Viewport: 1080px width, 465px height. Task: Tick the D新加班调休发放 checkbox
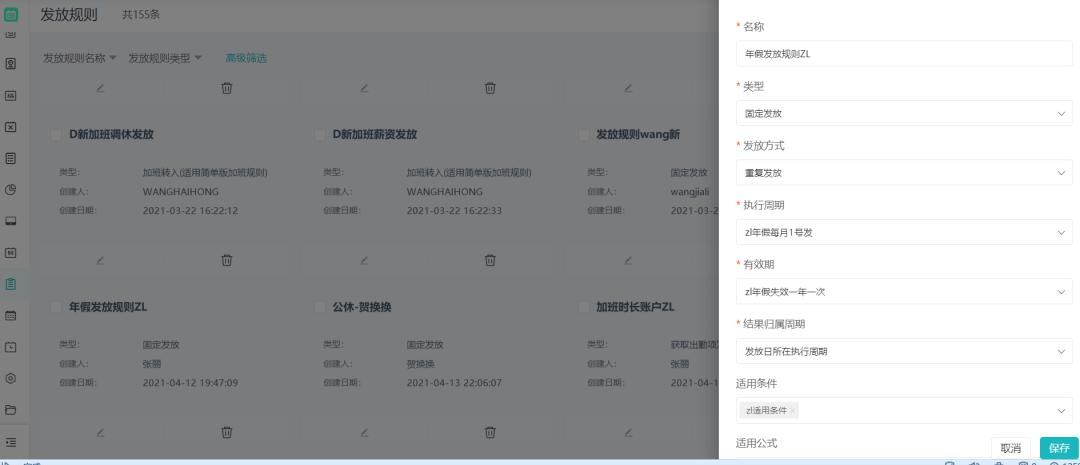pos(56,135)
